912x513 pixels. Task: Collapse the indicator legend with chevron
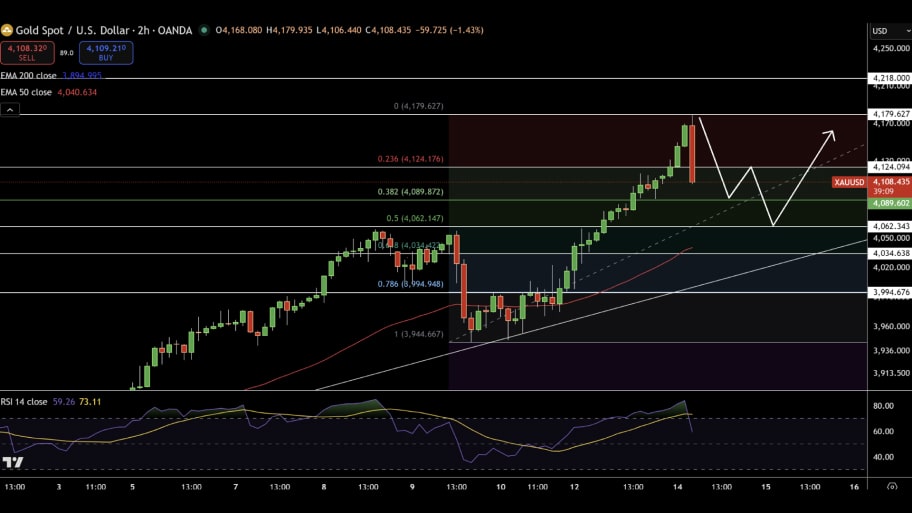[x=9, y=109]
